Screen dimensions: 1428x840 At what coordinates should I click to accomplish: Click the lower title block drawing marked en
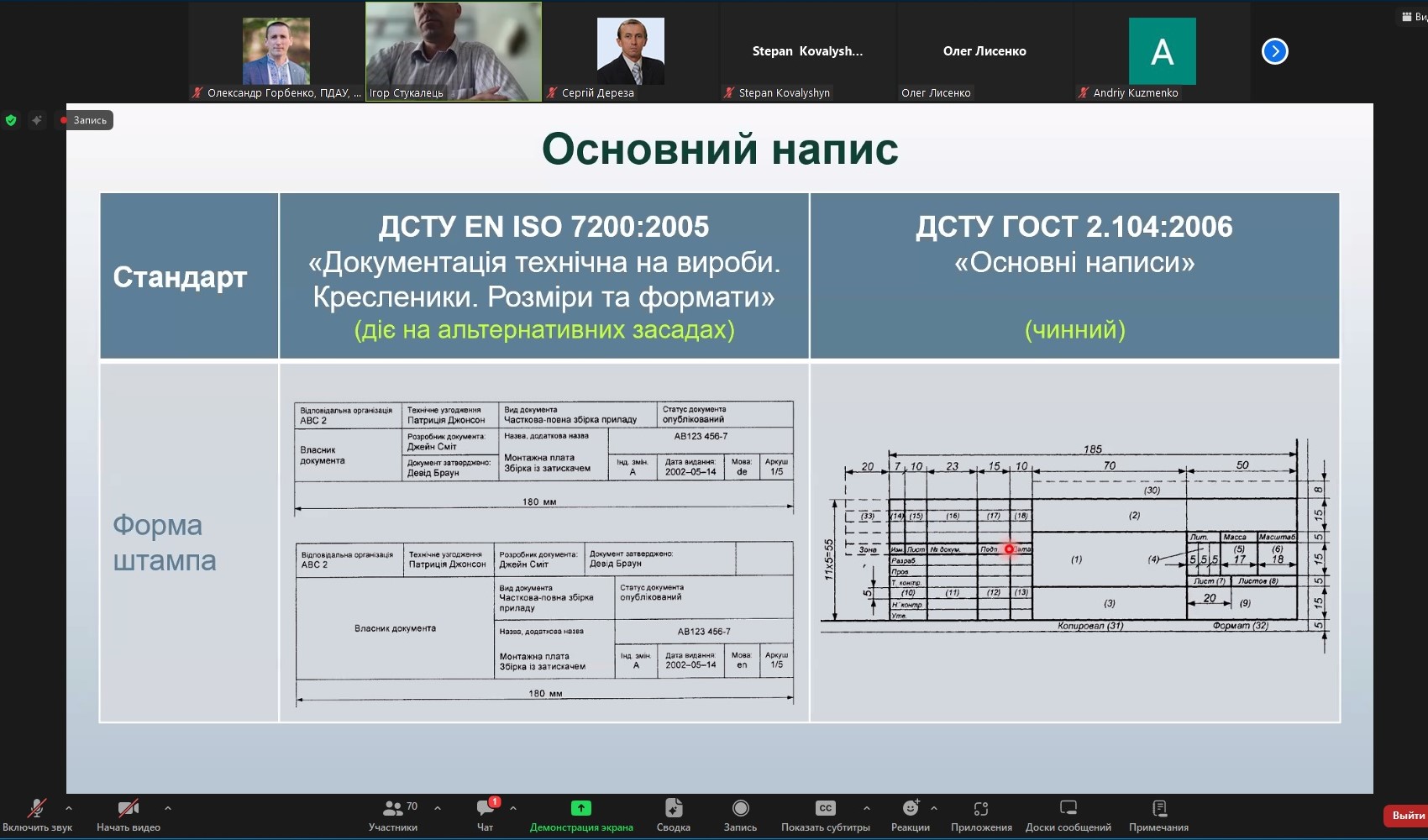tap(544, 622)
